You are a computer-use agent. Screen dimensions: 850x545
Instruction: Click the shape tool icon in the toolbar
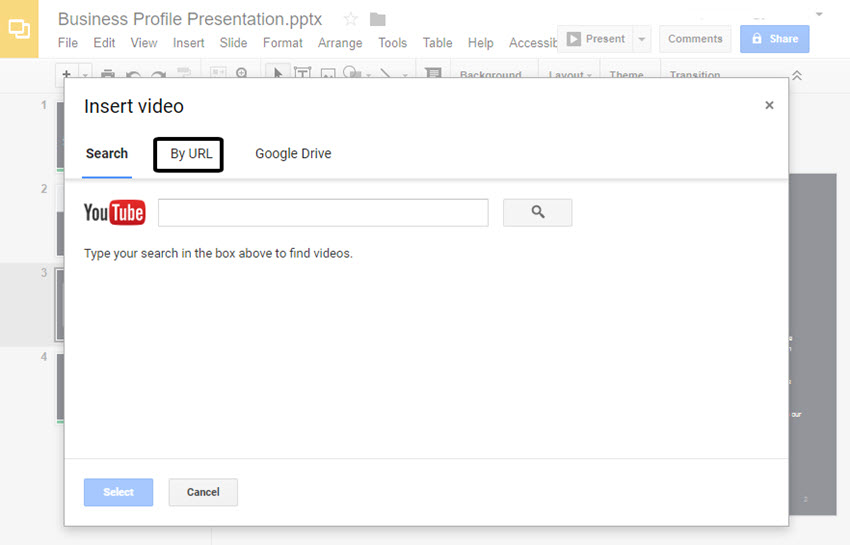point(352,72)
